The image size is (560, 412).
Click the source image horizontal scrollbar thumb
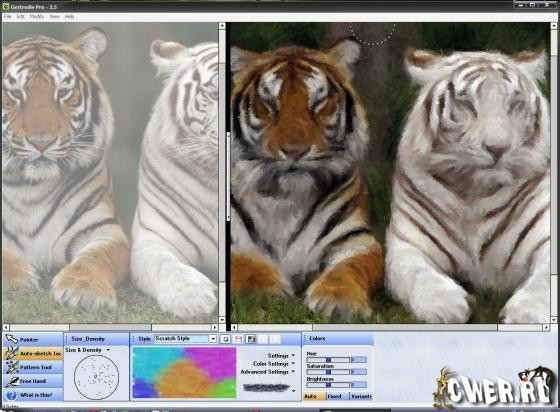point(110,327)
